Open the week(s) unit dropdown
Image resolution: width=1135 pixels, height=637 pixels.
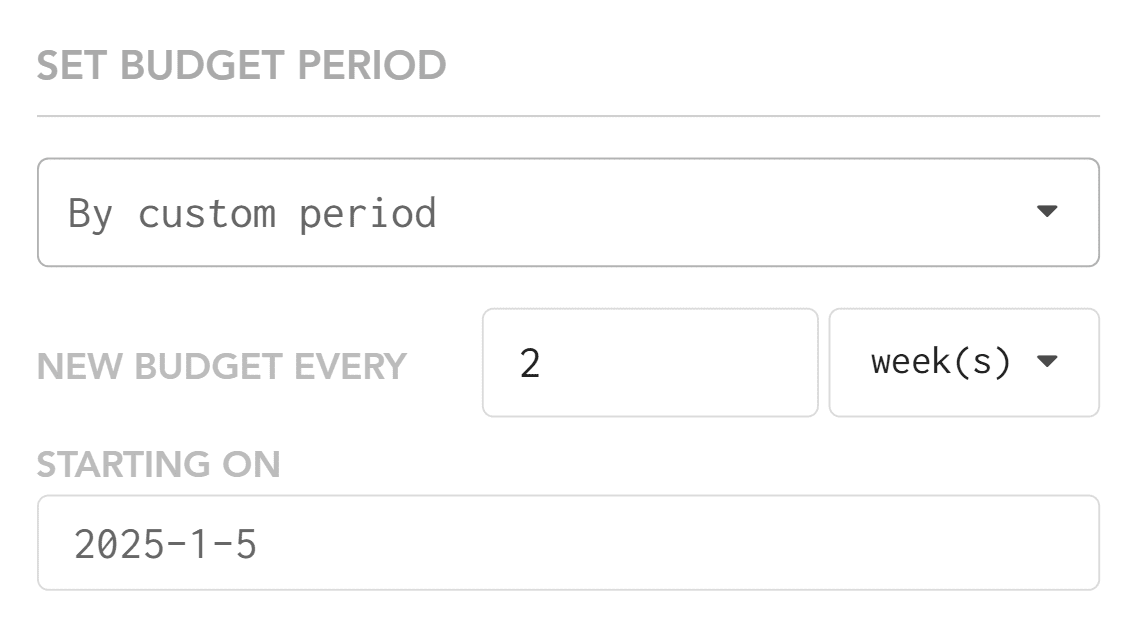963,362
